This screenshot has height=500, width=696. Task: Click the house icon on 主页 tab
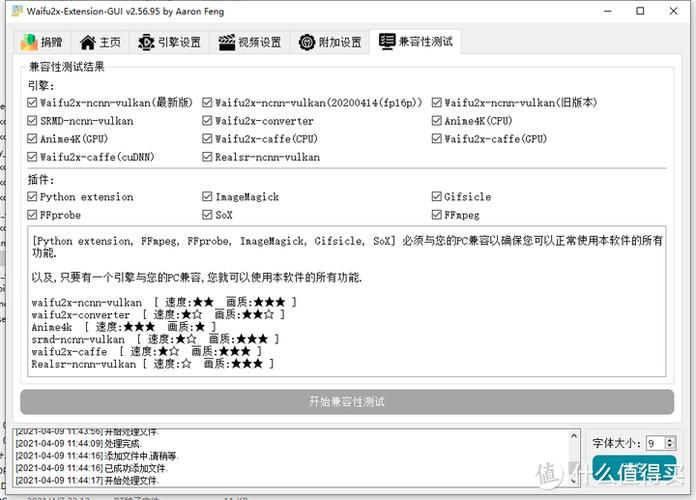click(x=87, y=43)
